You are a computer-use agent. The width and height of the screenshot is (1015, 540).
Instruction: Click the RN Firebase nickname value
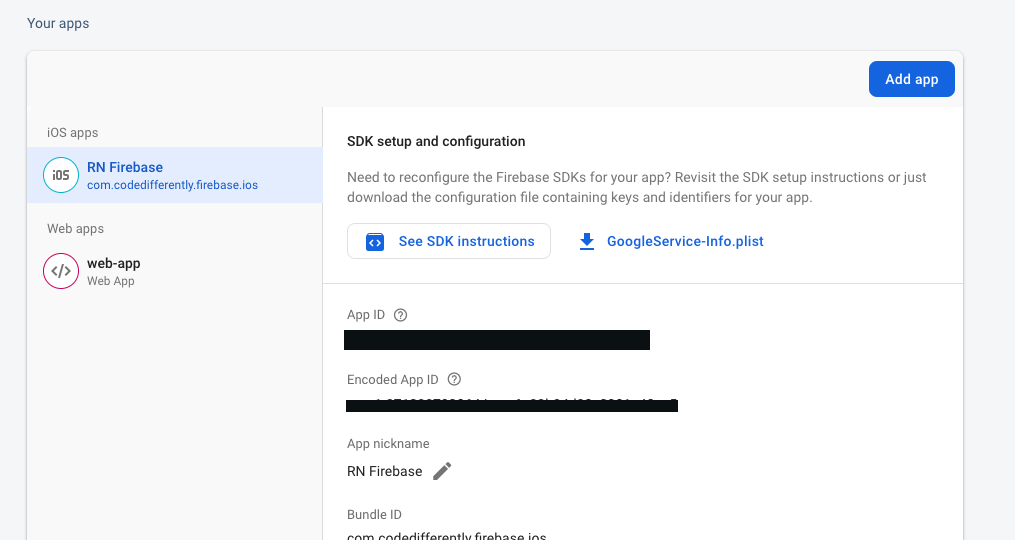pos(385,471)
